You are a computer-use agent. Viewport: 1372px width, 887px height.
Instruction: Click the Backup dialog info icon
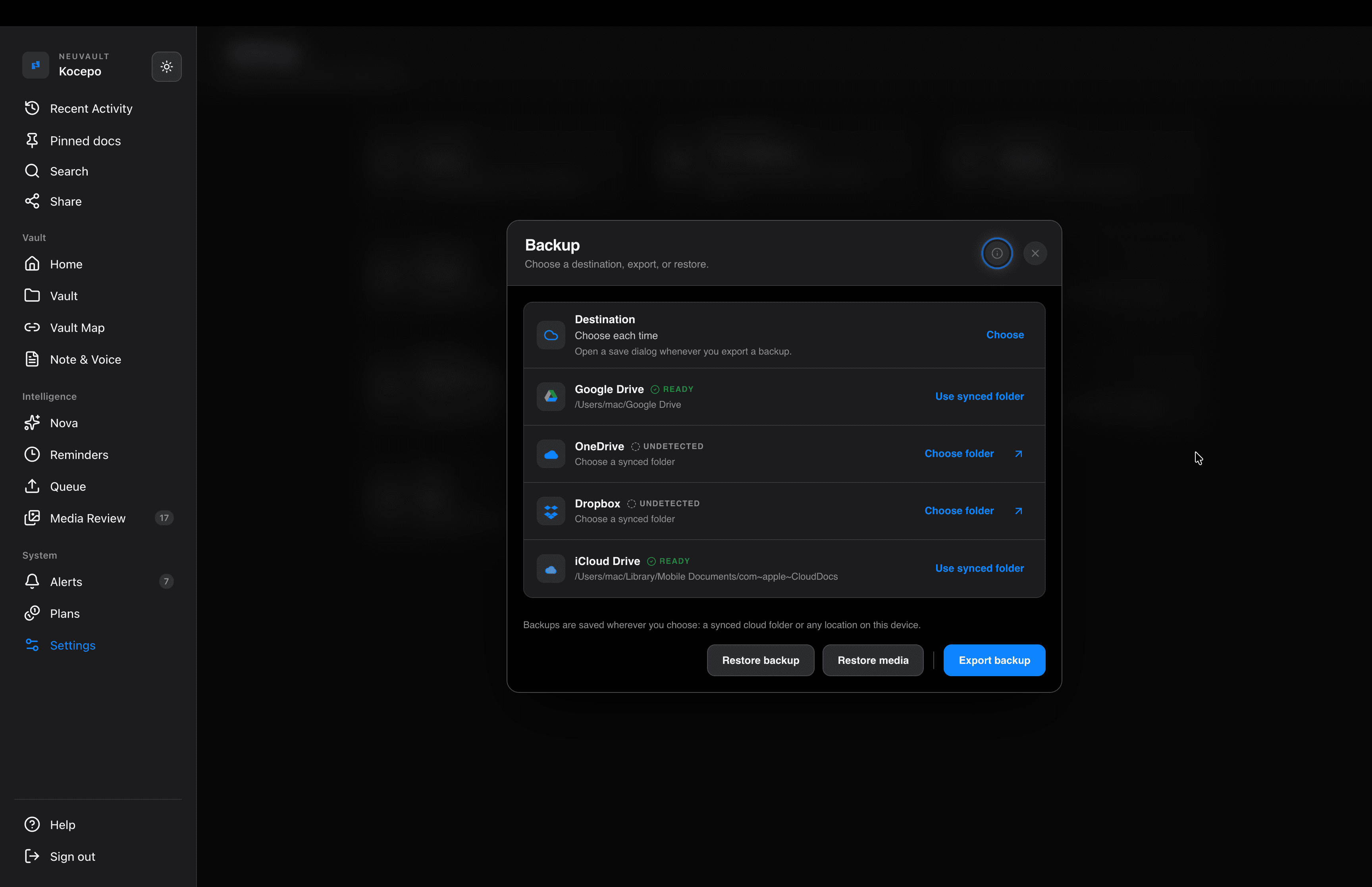click(996, 253)
